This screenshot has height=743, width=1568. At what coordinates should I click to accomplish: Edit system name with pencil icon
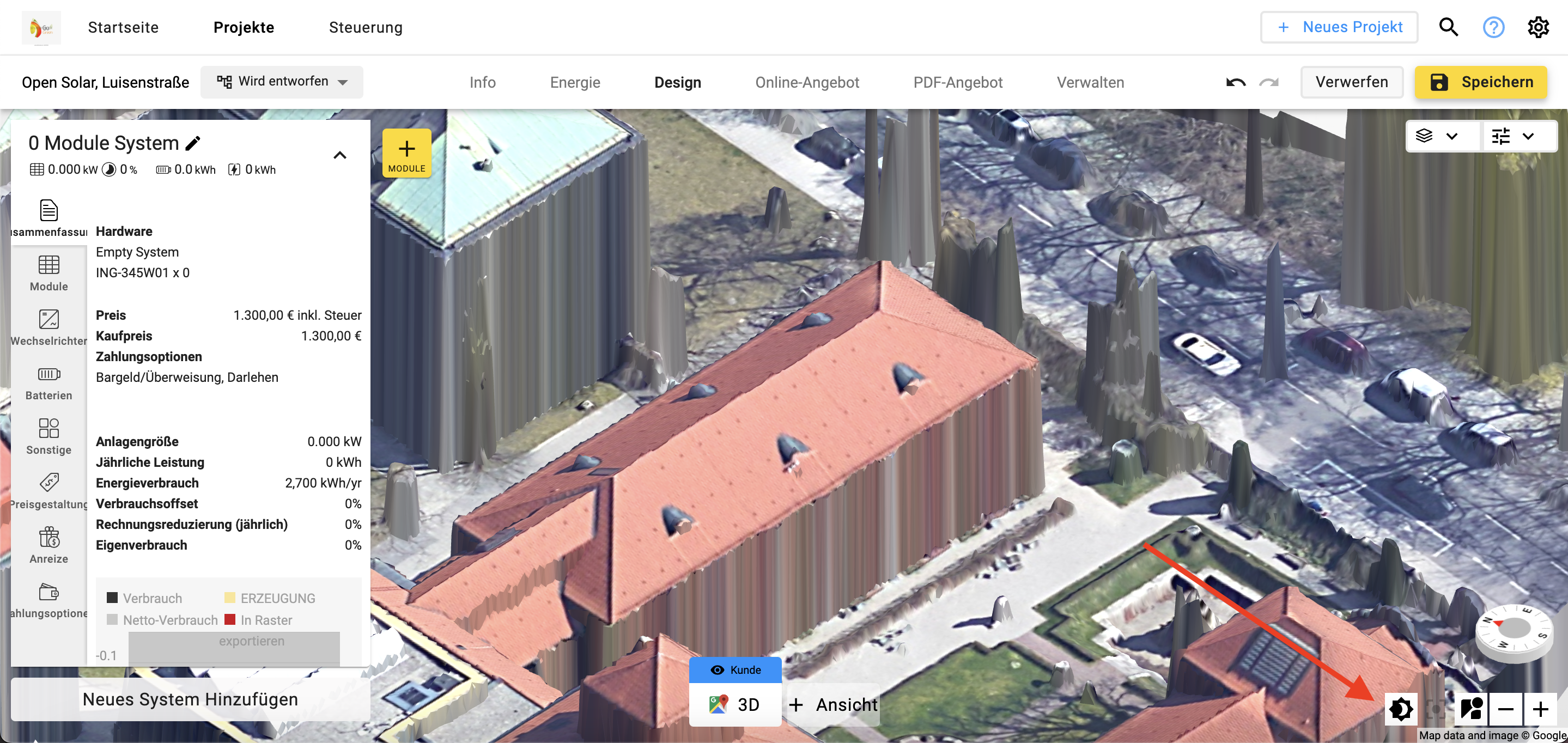click(x=193, y=143)
